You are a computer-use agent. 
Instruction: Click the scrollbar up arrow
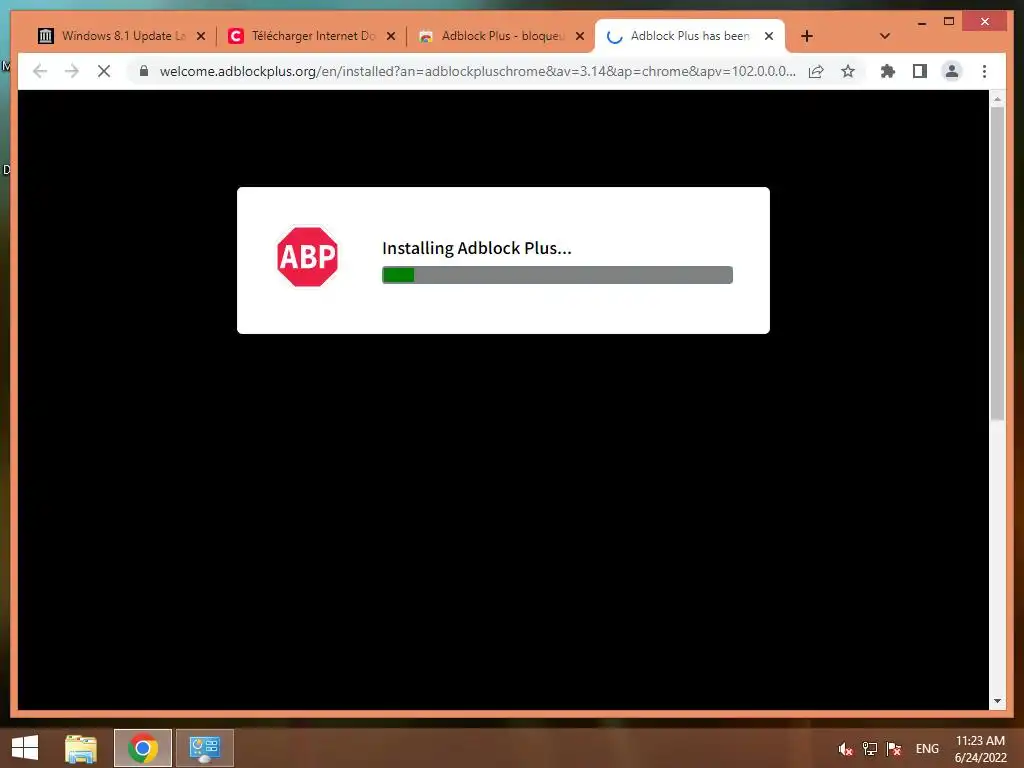click(997, 99)
